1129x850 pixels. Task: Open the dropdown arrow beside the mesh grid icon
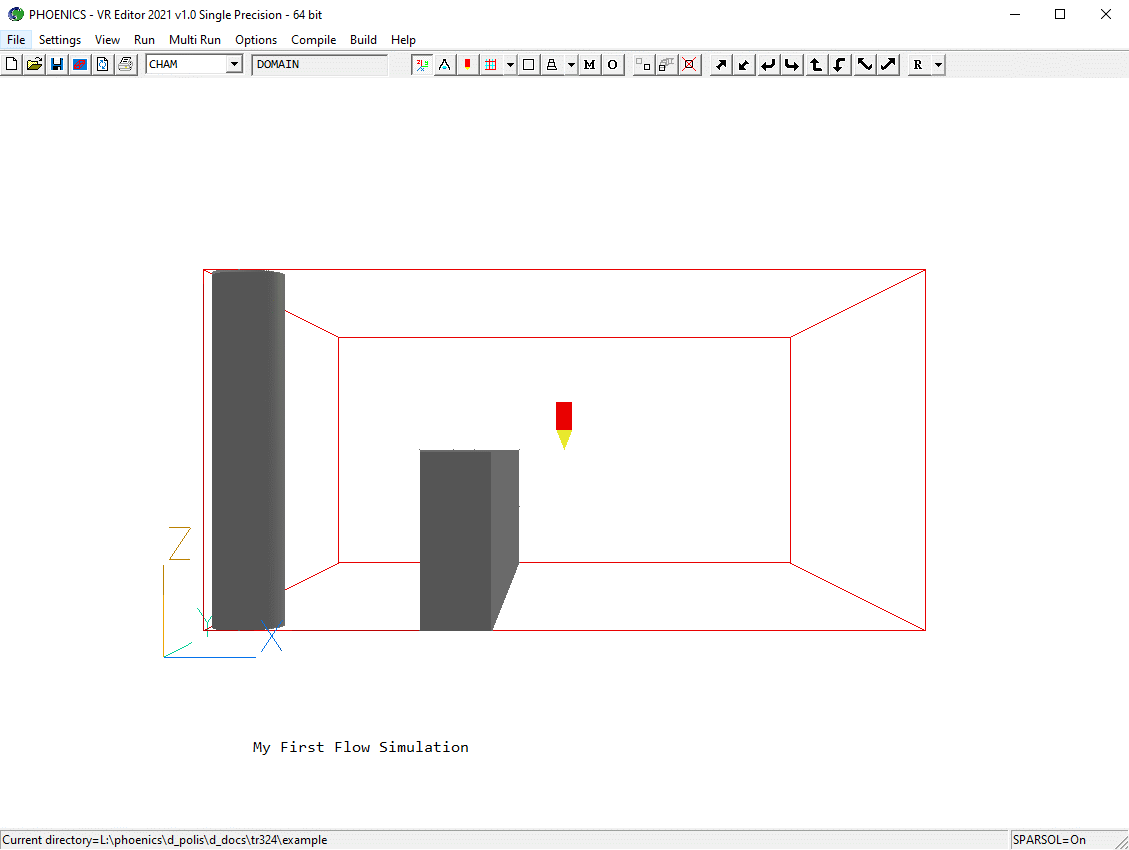(510, 65)
